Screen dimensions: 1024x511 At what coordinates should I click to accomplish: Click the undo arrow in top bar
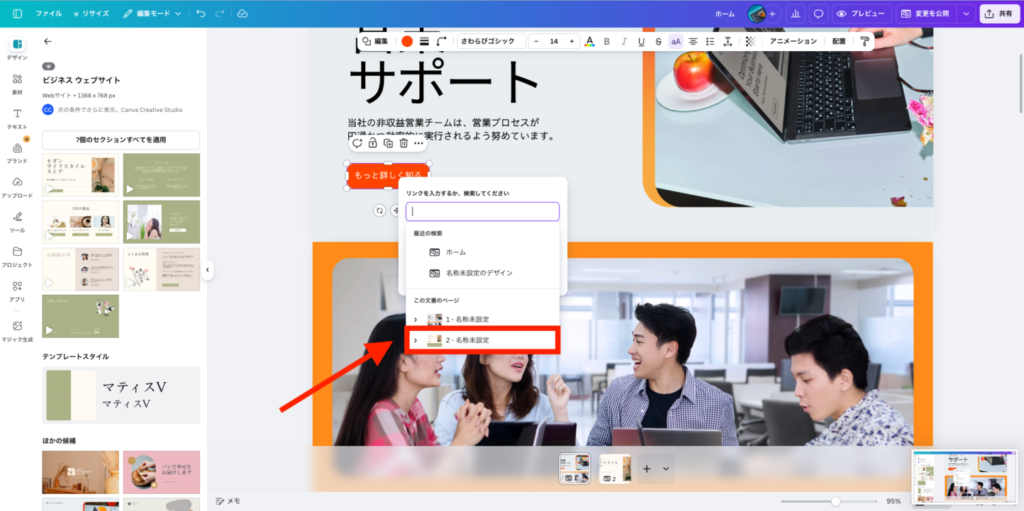pos(201,14)
